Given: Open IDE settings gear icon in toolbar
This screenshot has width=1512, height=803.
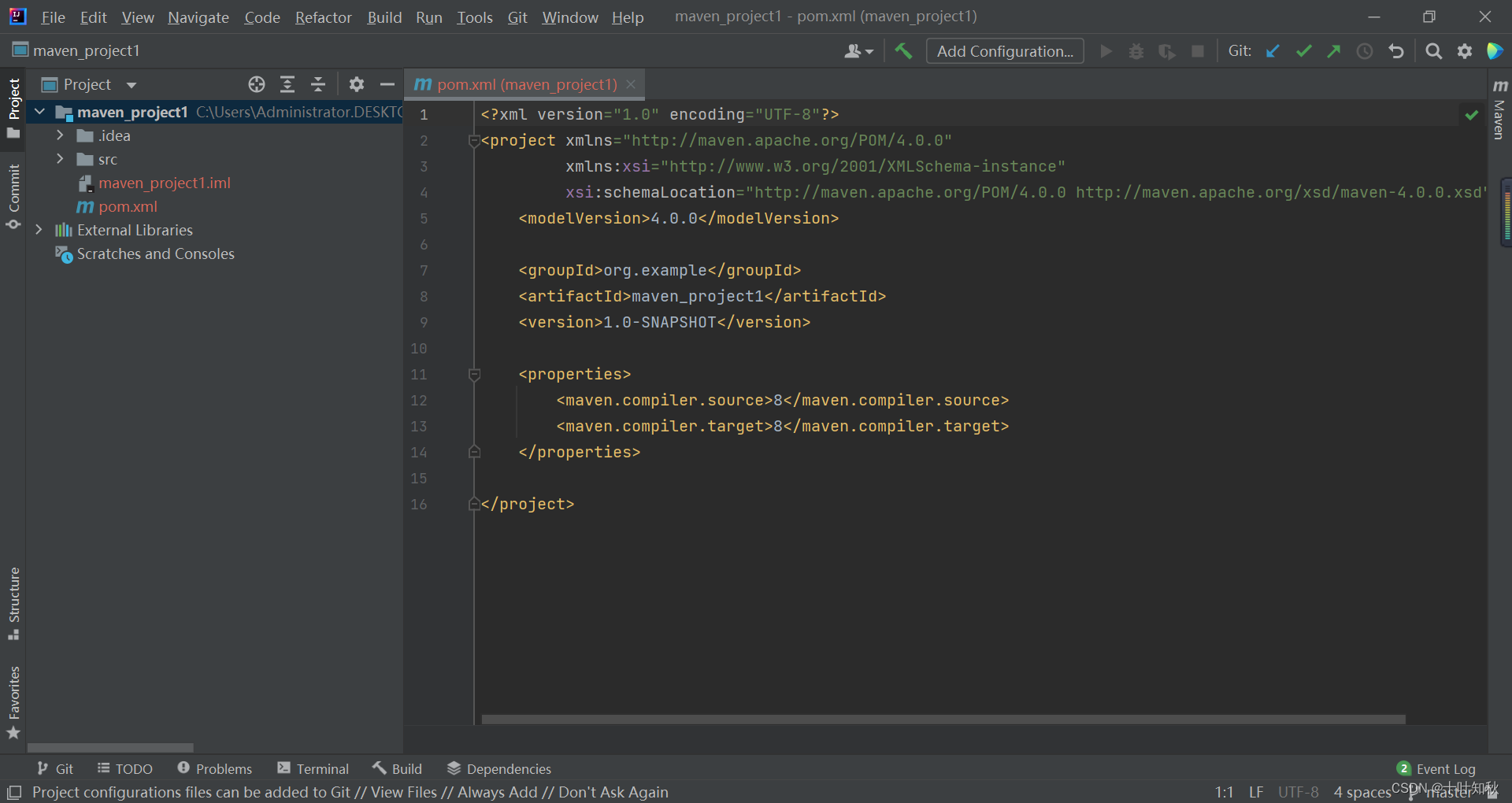Looking at the screenshot, I should tap(1465, 51).
